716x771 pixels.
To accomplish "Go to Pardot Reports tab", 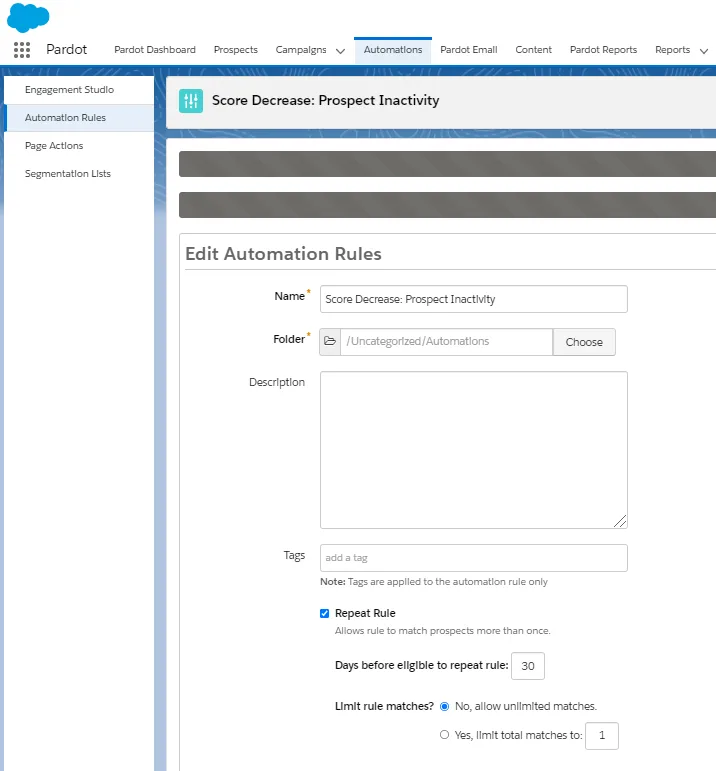I will (x=603, y=50).
